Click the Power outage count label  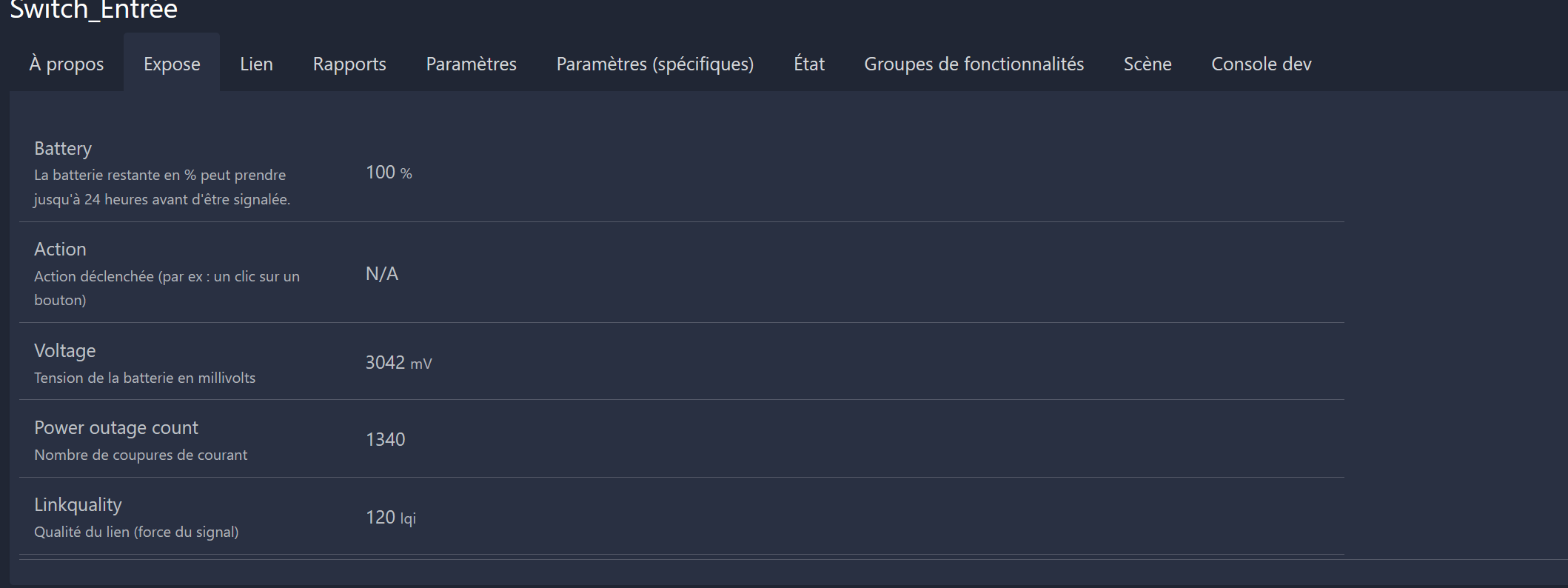(116, 427)
